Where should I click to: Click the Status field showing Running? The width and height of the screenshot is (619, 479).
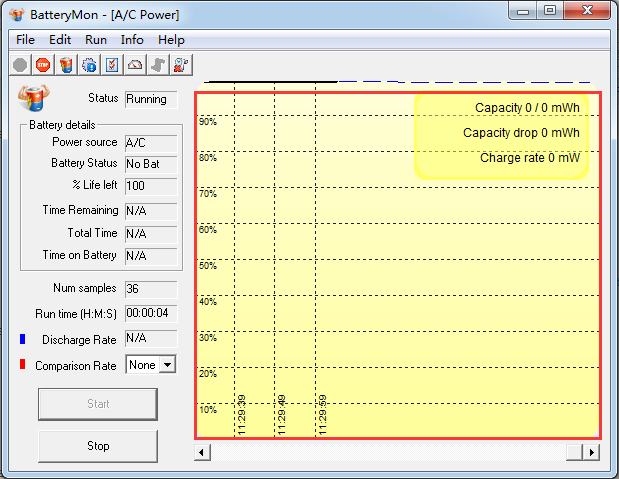[x=151, y=99]
